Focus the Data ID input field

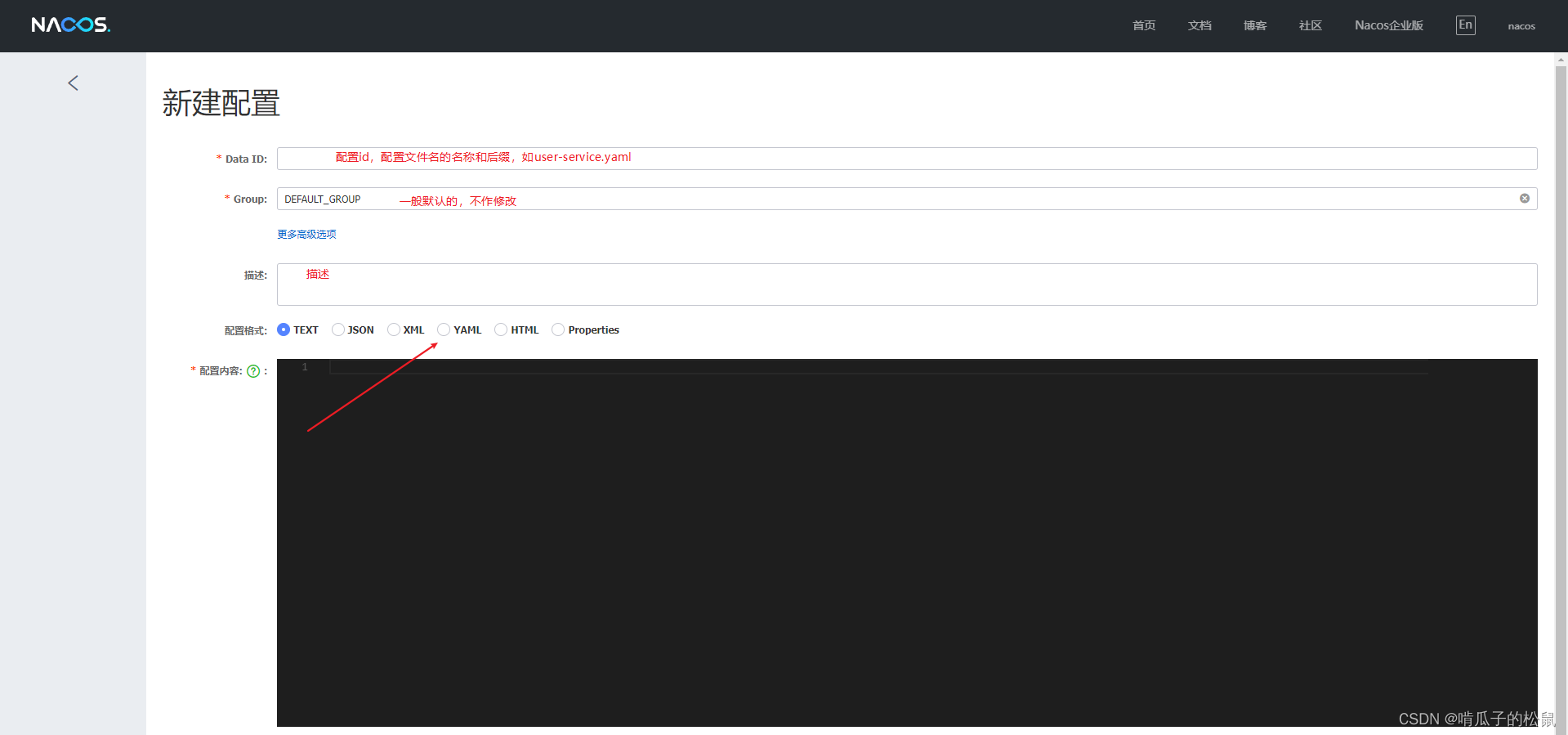pyautogui.click(x=907, y=159)
